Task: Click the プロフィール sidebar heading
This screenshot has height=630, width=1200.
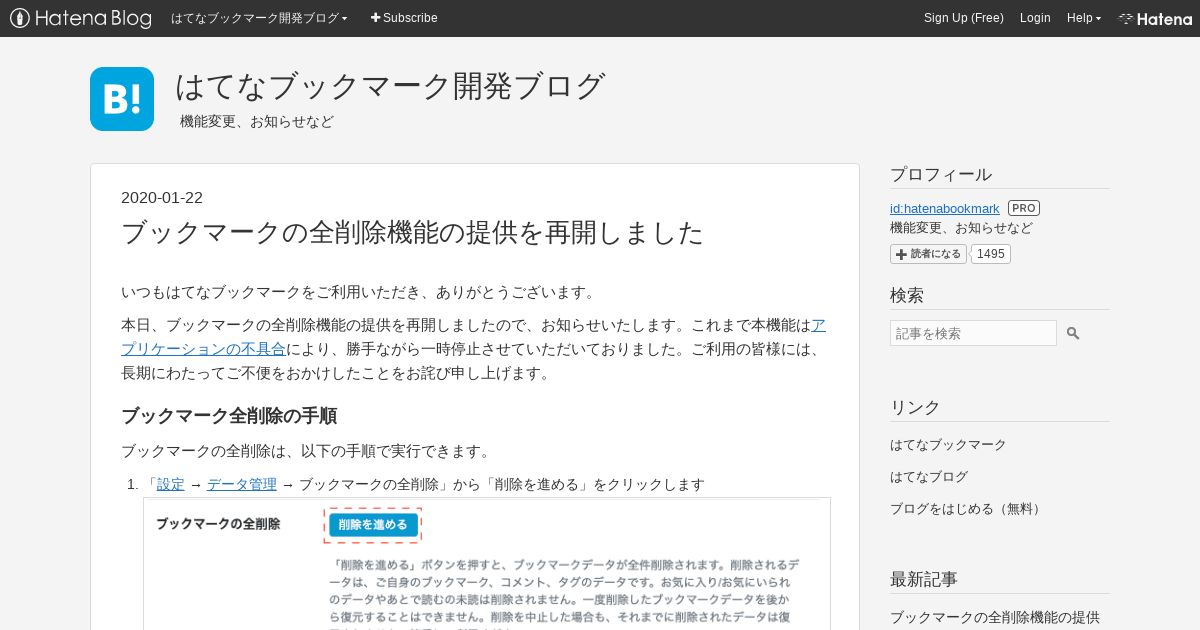Action: point(941,175)
